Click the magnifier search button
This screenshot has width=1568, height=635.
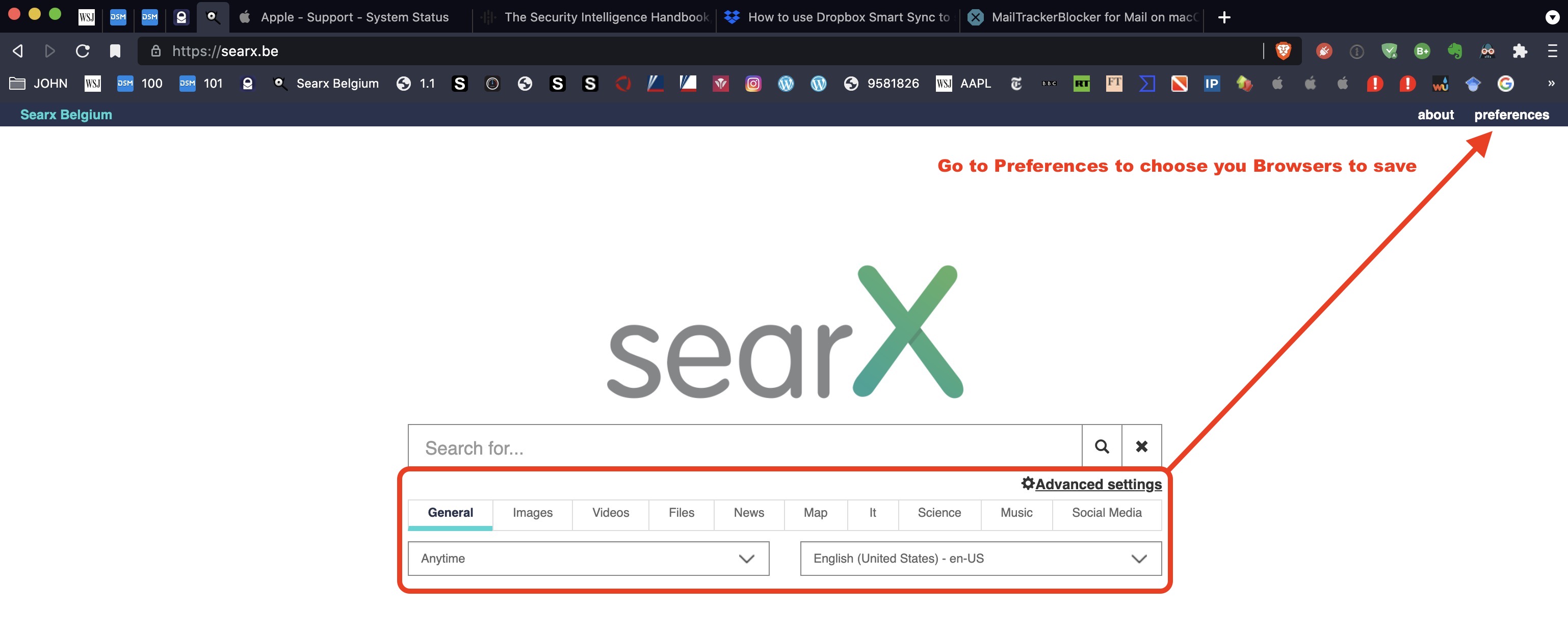(x=1101, y=446)
